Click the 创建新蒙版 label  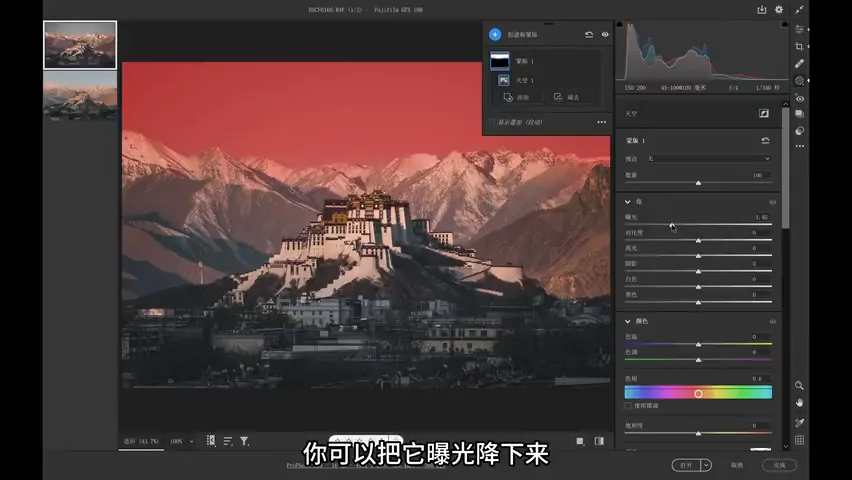coord(522,34)
